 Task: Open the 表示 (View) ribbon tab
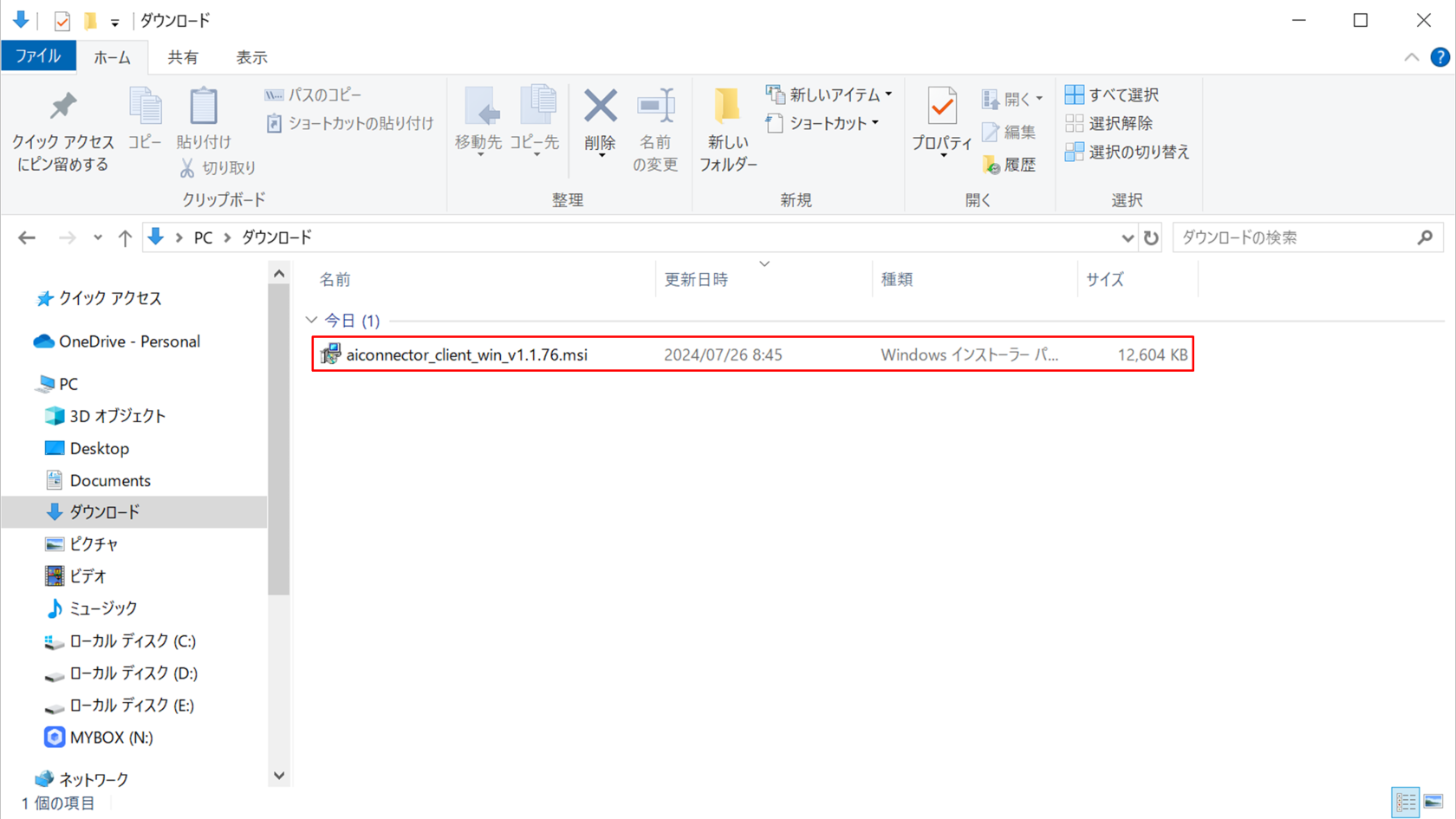click(x=251, y=57)
